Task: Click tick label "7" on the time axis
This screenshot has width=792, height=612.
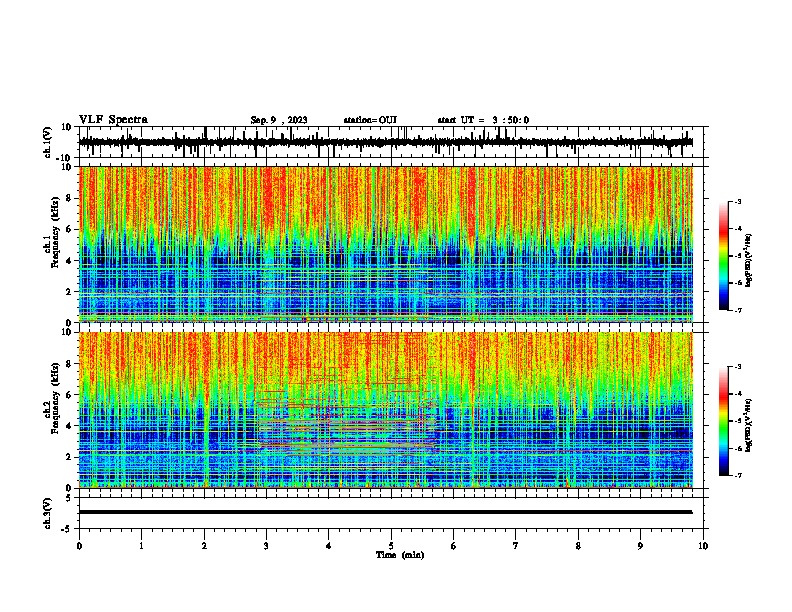Action: coord(516,546)
